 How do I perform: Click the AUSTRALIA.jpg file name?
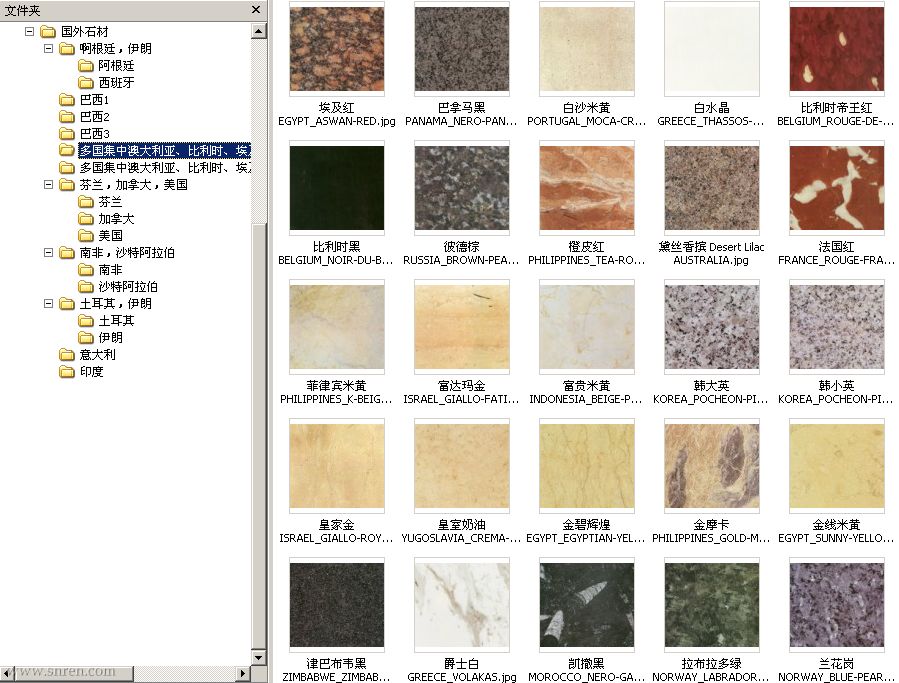[x=711, y=260]
